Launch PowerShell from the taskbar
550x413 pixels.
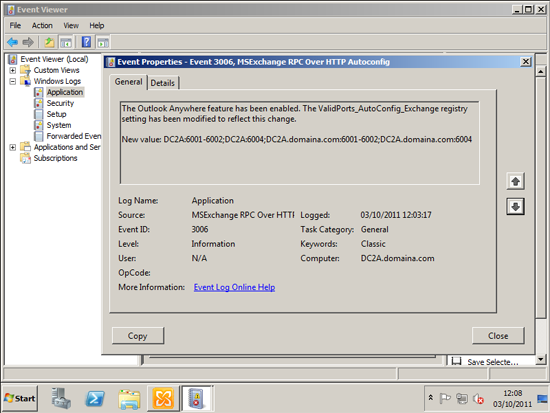[x=95, y=399]
